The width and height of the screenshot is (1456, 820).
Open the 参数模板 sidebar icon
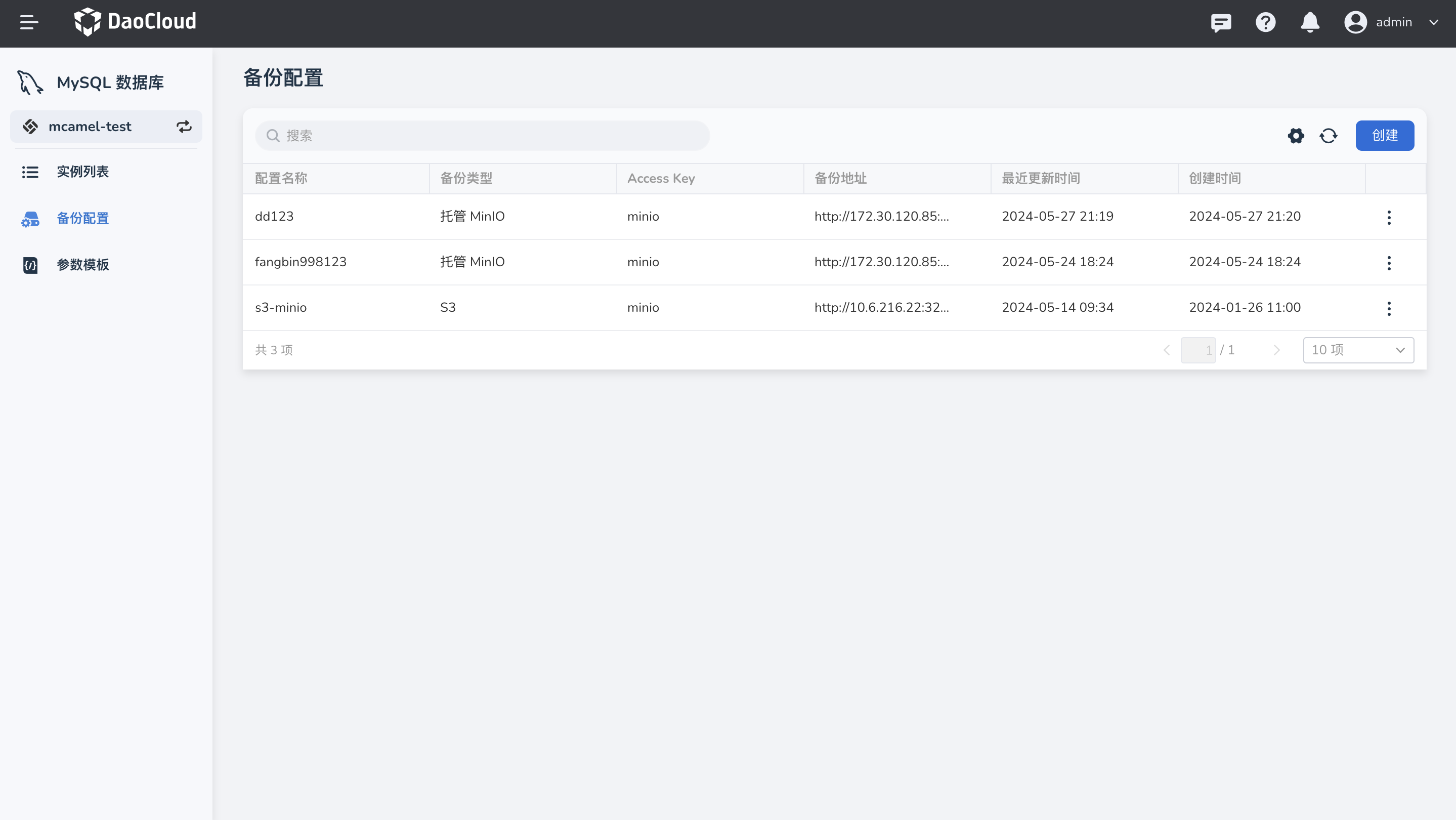30,264
